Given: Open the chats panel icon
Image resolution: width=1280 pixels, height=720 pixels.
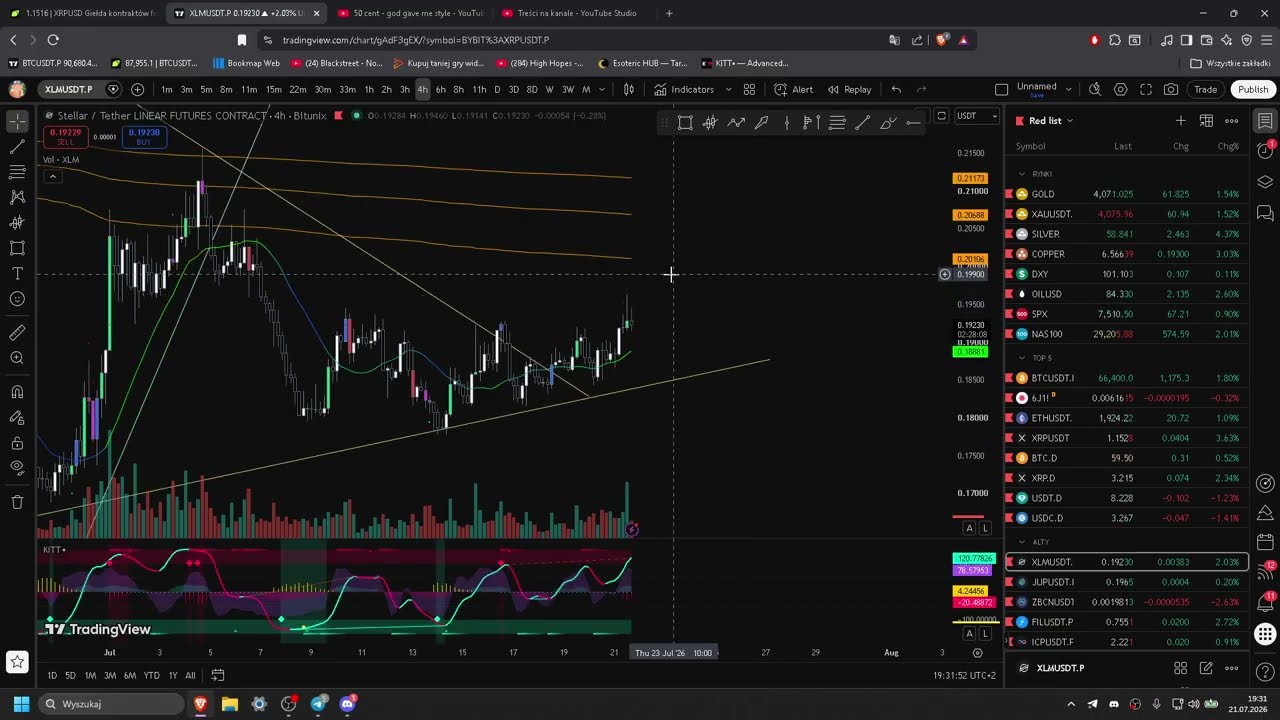Looking at the screenshot, I should 1265,213.
